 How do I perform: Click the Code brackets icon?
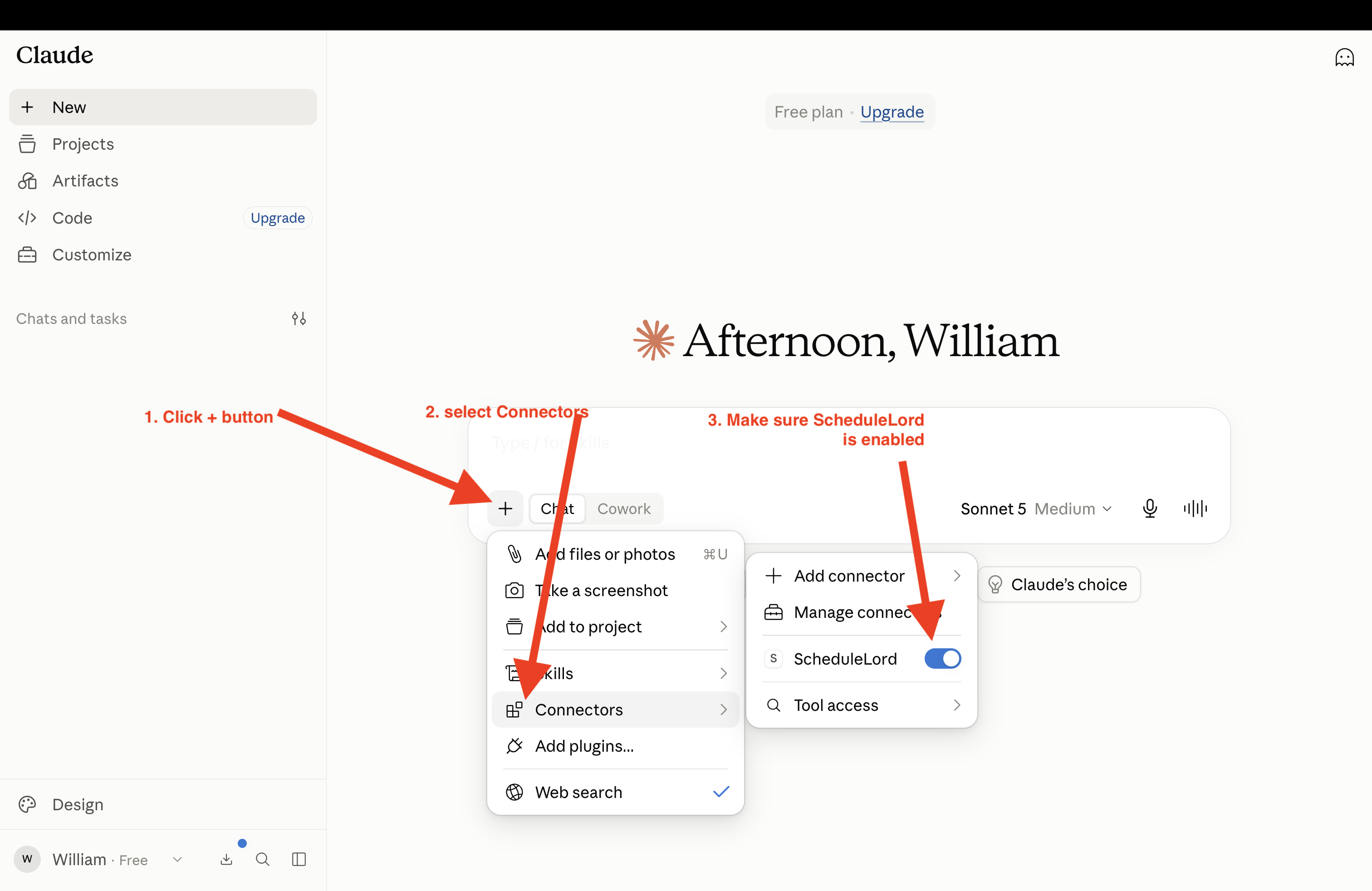click(27, 218)
